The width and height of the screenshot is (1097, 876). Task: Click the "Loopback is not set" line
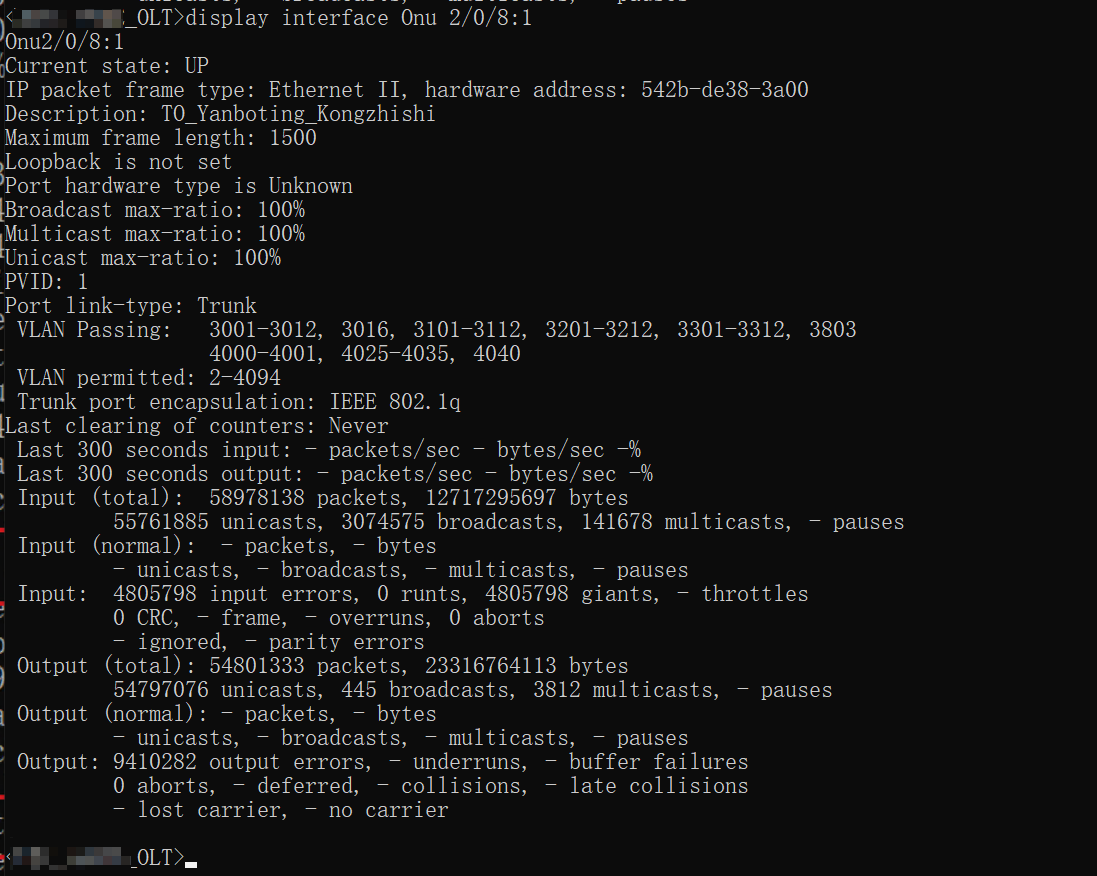click(x=118, y=162)
